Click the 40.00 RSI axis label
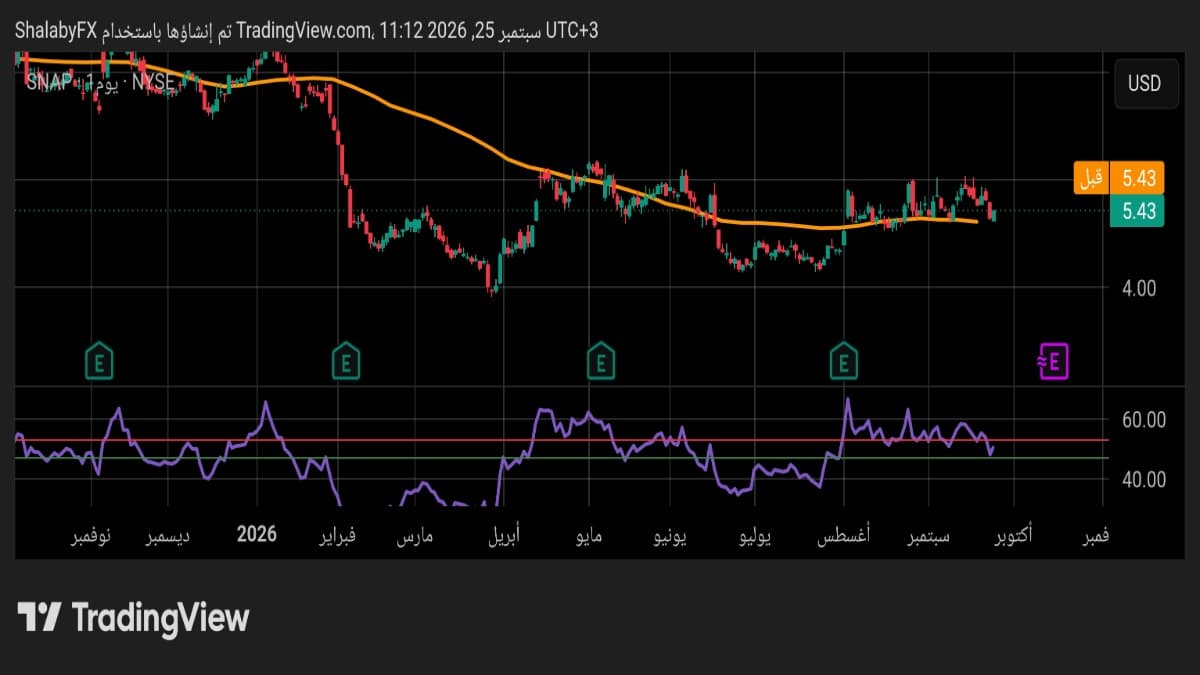Viewport: 1200px width, 675px height. click(1143, 479)
